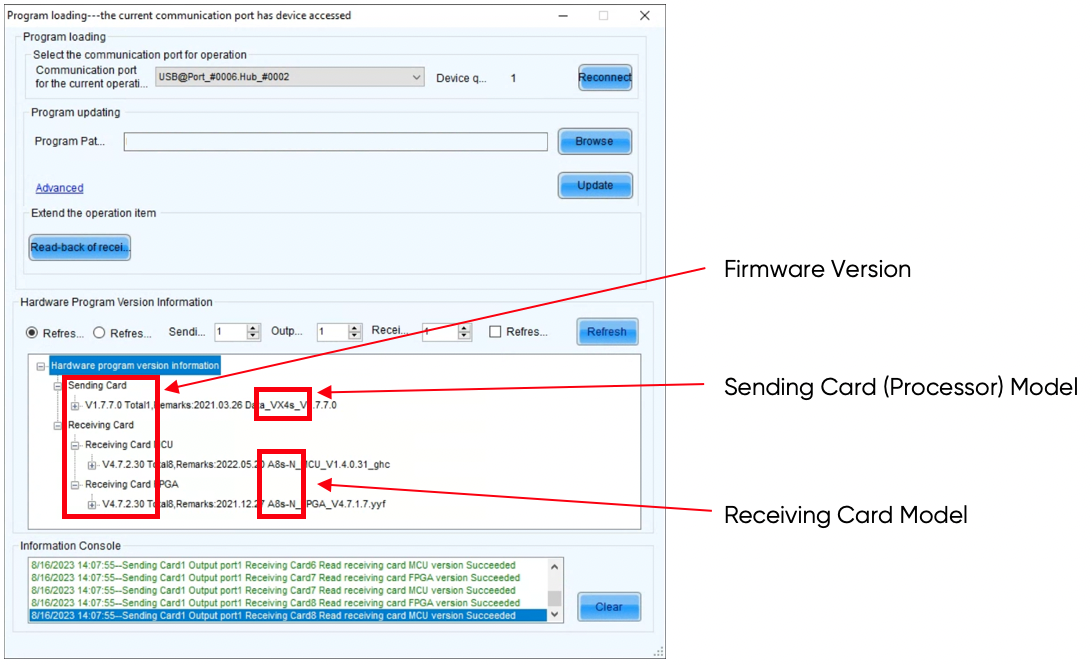Collapse the Sending Card tree node
Screen dimensions: 1092x665
pos(59,386)
